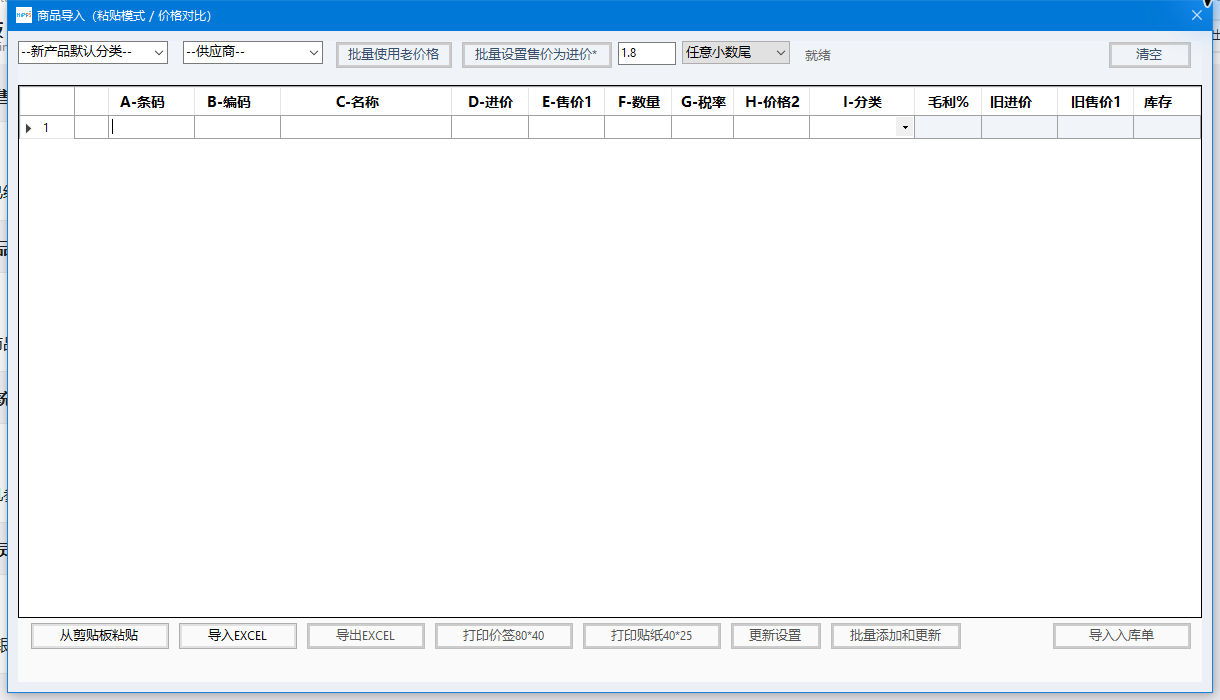Image resolution: width=1220 pixels, height=700 pixels.
Task: Click the B-编码 column header
Action: coord(237,102)
